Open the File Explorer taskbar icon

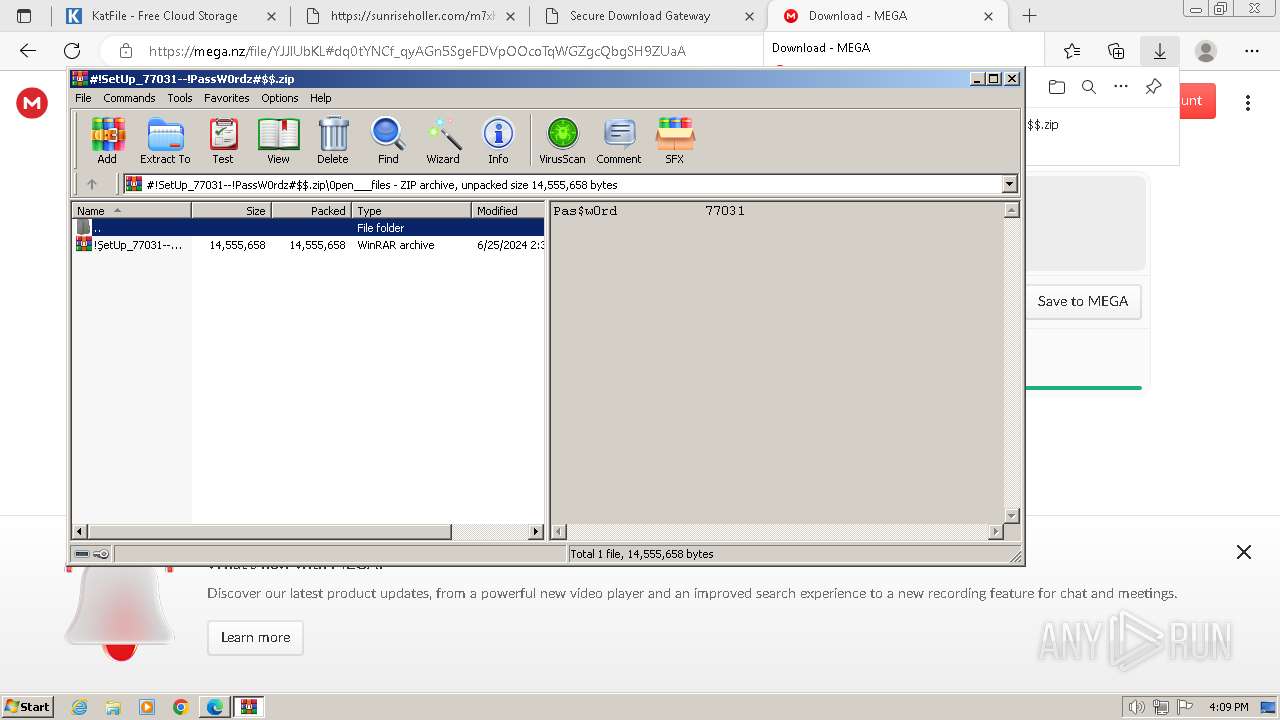(x=113, y=707)
